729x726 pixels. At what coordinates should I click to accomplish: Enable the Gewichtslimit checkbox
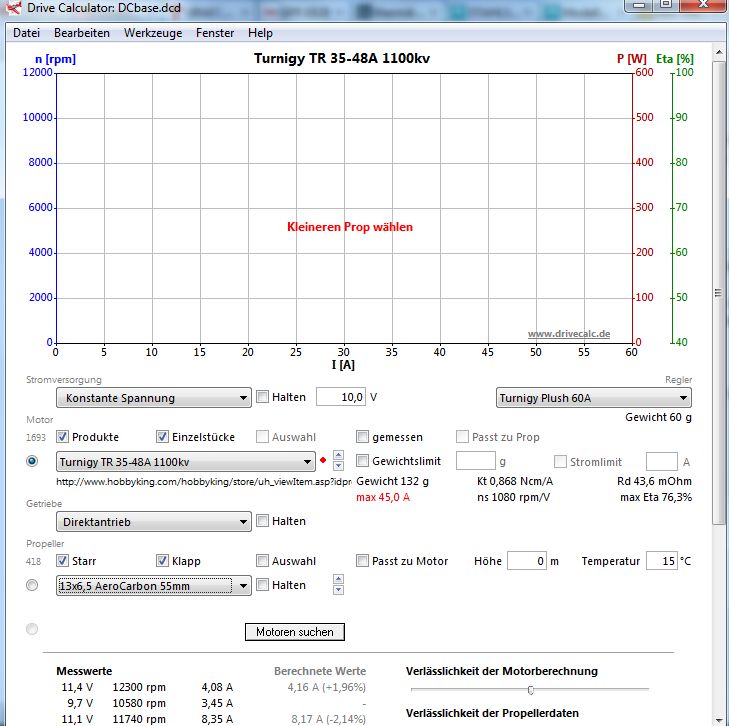pos(362,461)
